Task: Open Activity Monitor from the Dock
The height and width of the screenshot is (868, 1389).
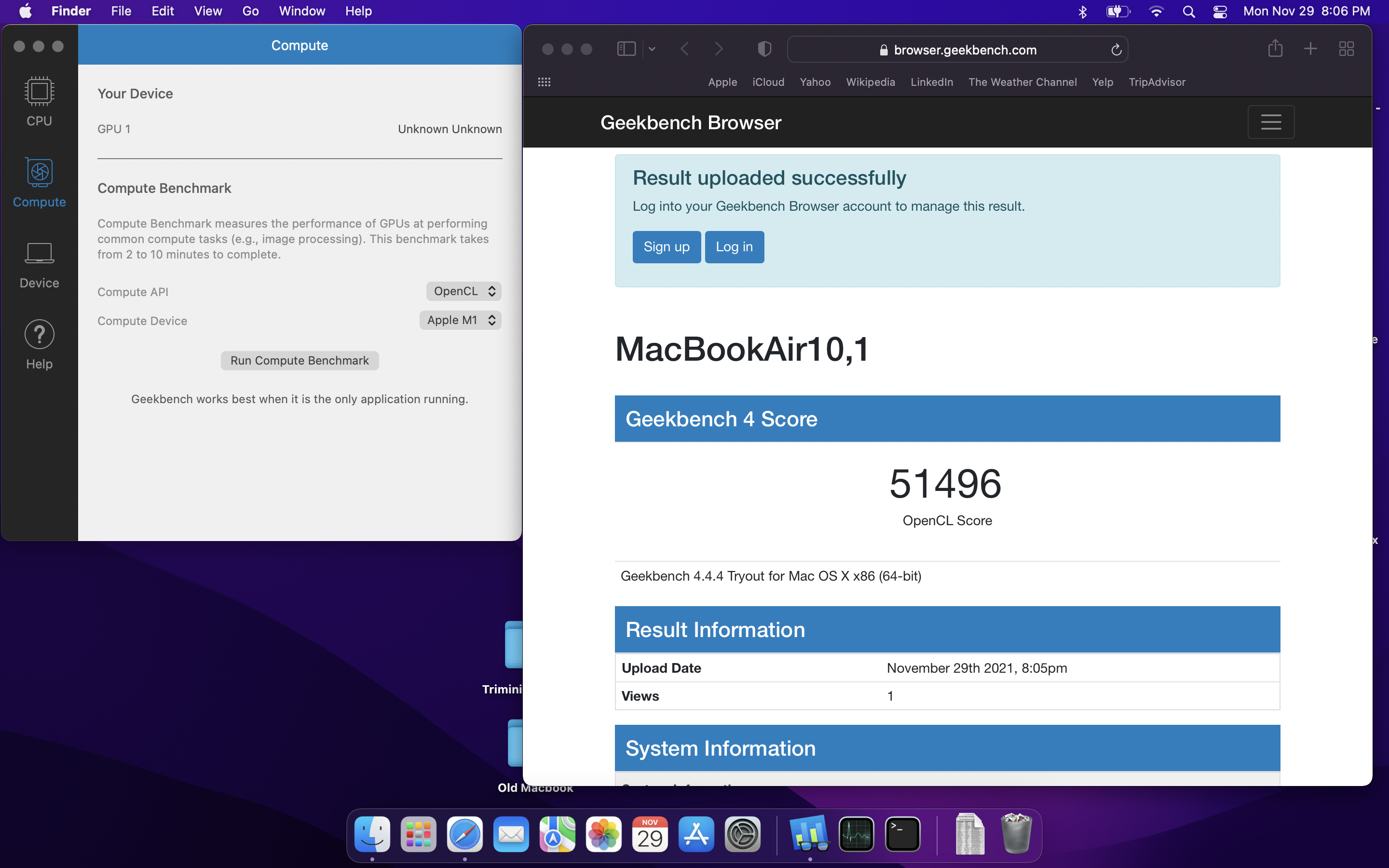Action: (x=857, y=834)
